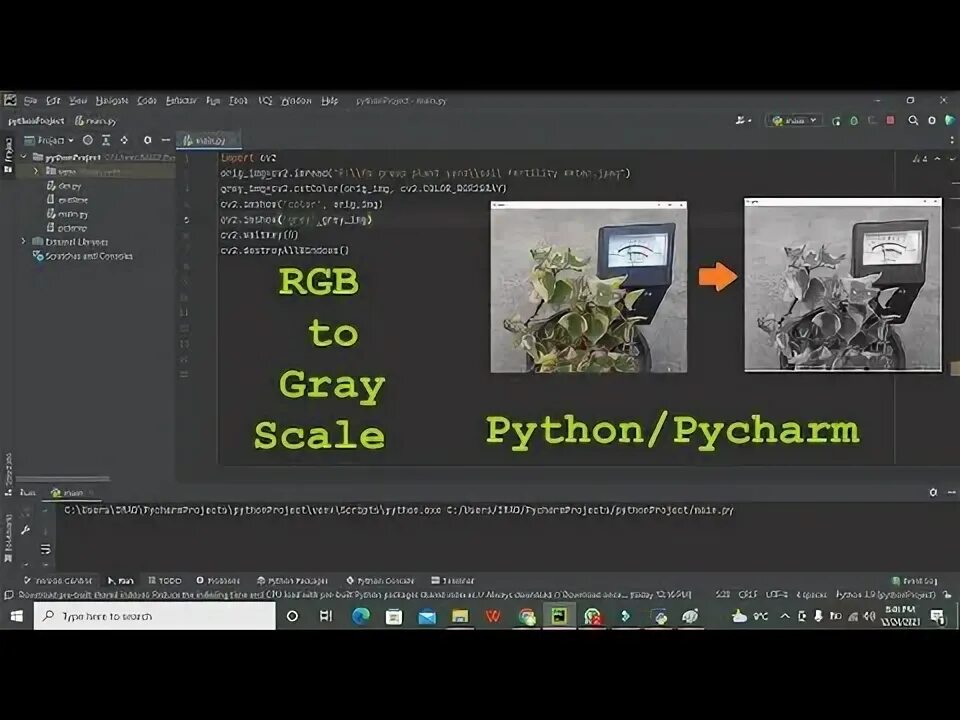
Task: Open the View menu
Action: click(78, 100)
